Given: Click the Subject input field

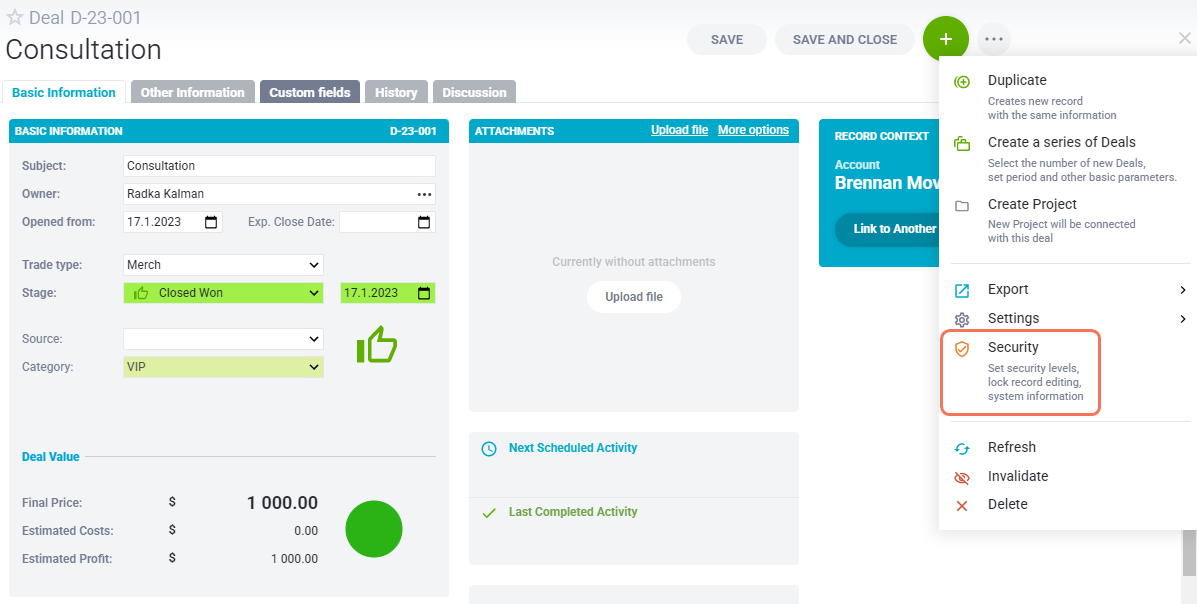Looking at the screenshot, I should (x=279, y=166).
